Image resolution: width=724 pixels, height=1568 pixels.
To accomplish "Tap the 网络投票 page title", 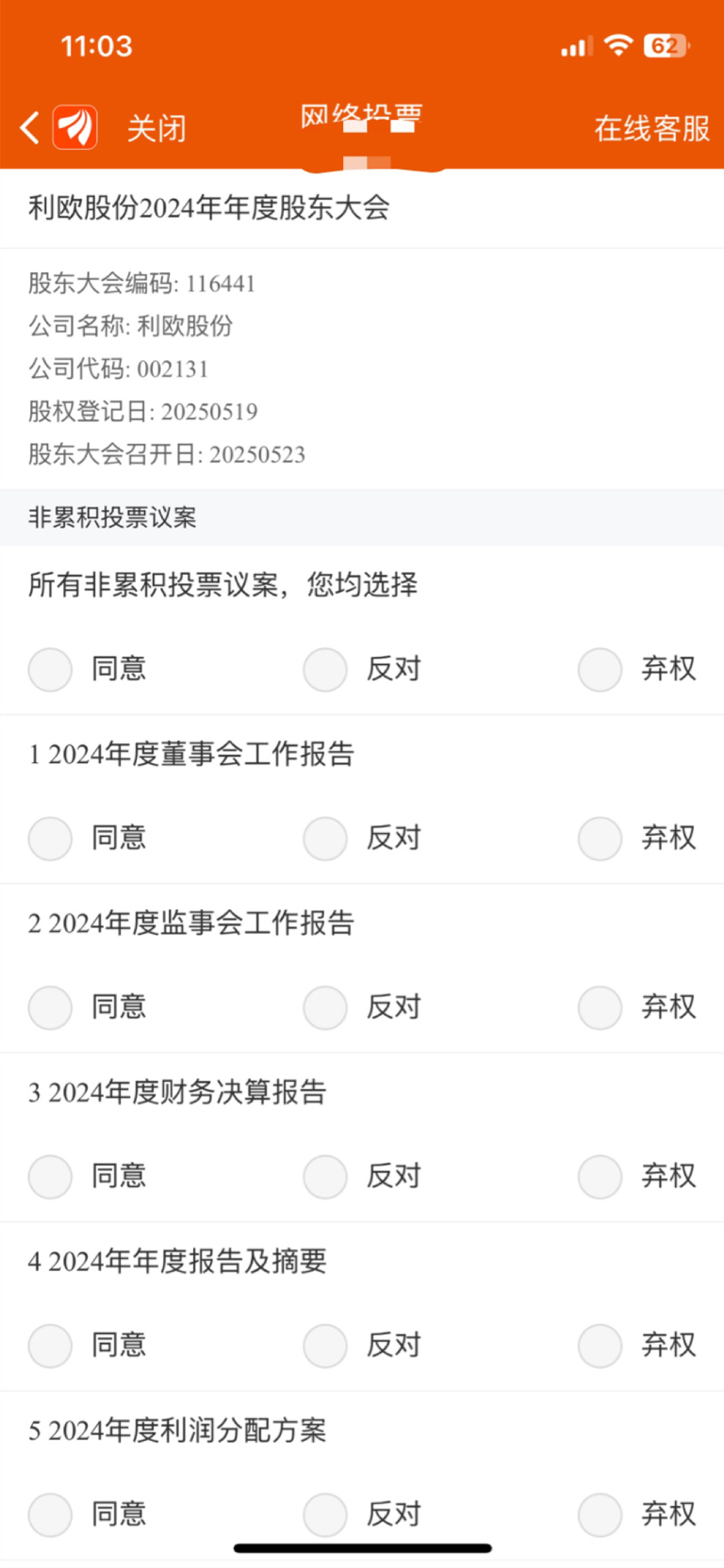I will click(x=361, y=118).
